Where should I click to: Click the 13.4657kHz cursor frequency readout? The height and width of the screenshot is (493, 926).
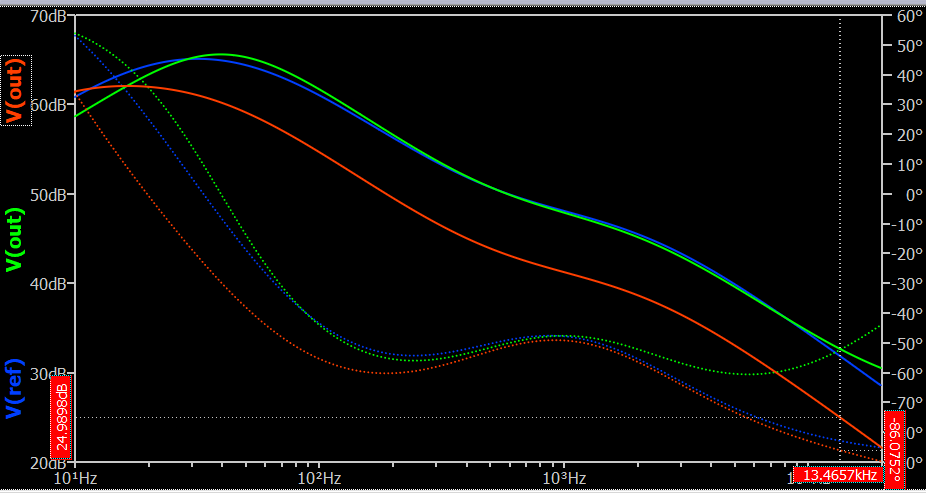838,475
